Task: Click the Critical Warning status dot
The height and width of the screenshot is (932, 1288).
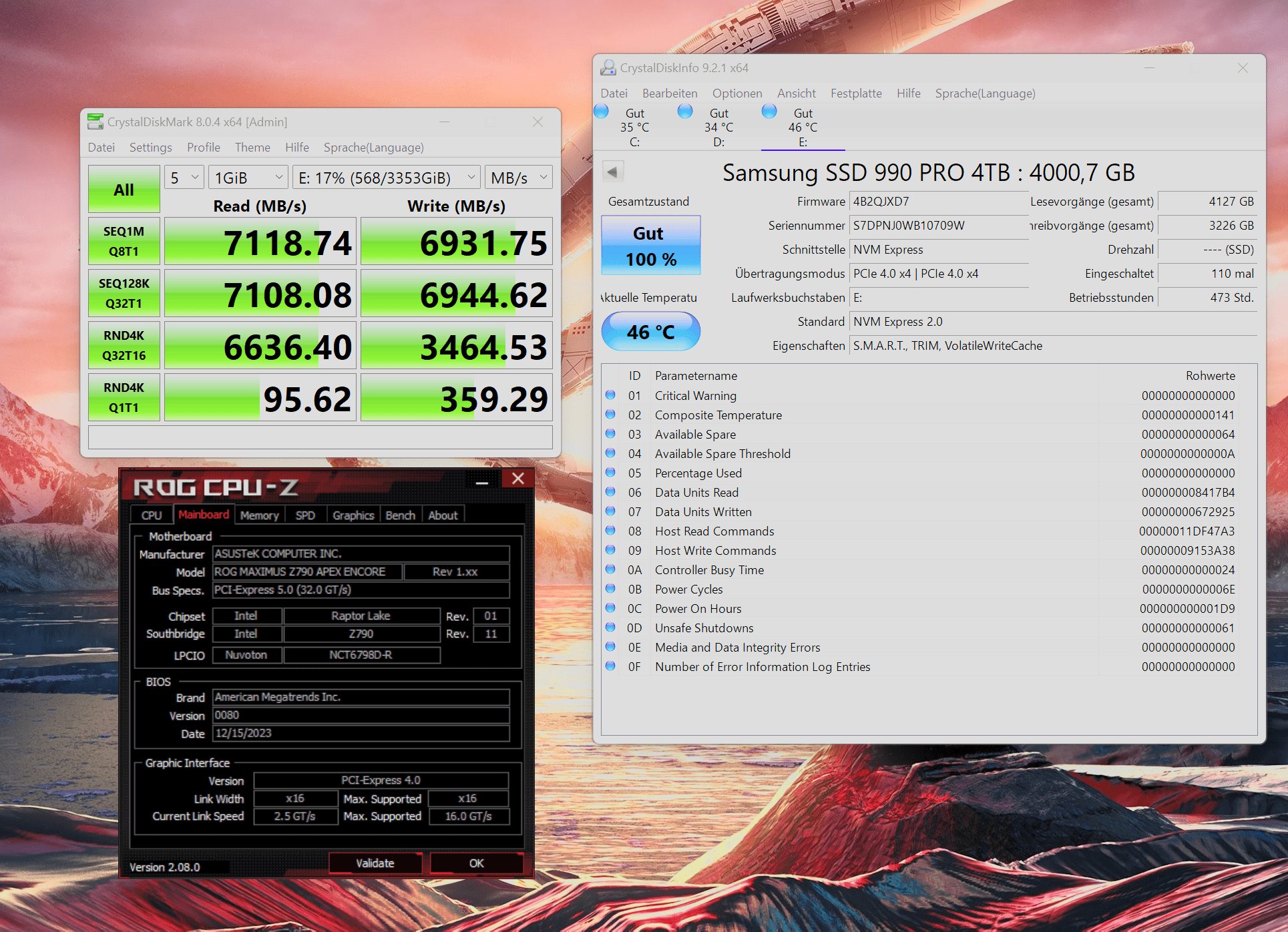Action: tap(610, 395)
